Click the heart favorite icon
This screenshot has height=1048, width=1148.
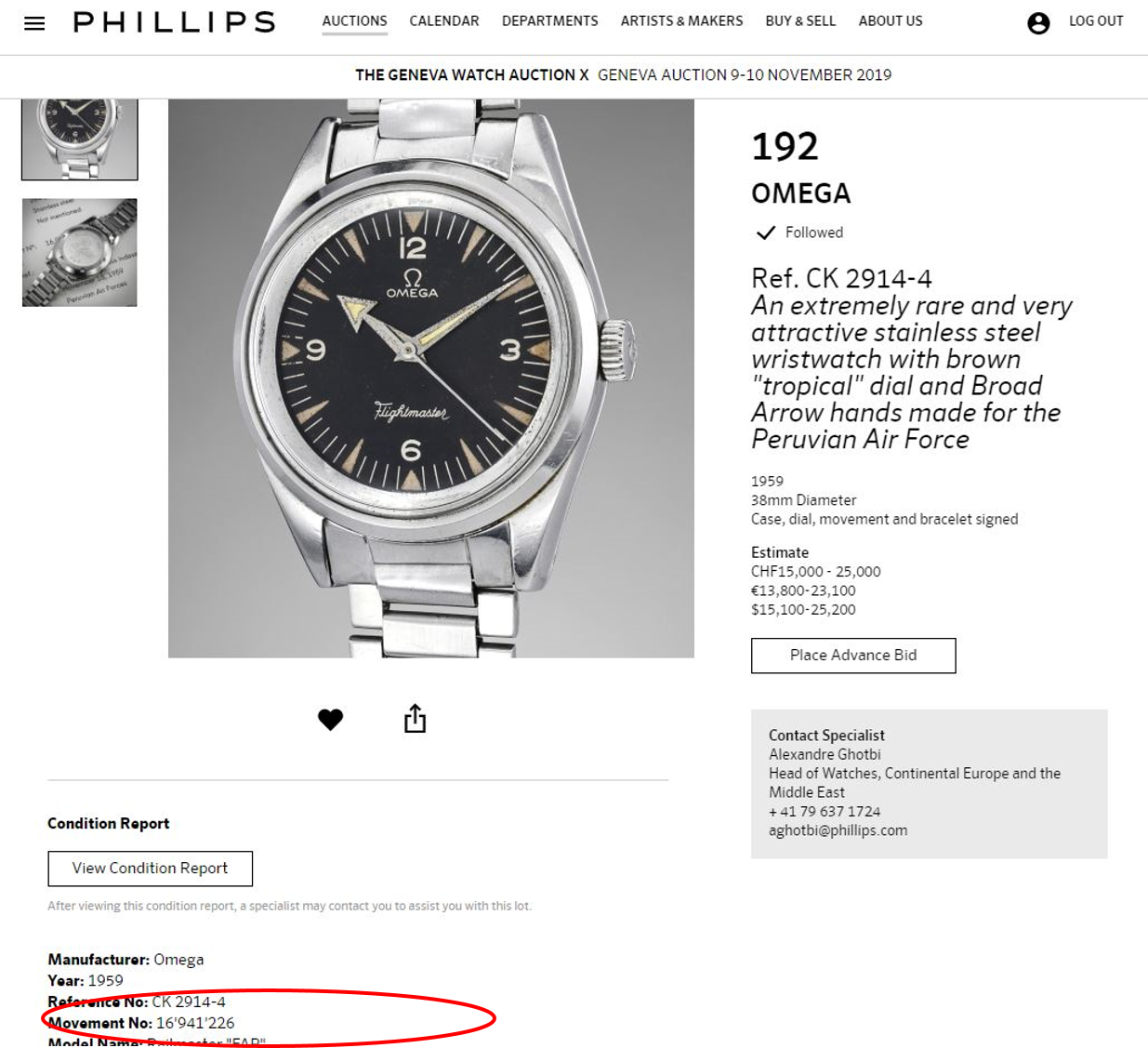(x=330, y=719)
